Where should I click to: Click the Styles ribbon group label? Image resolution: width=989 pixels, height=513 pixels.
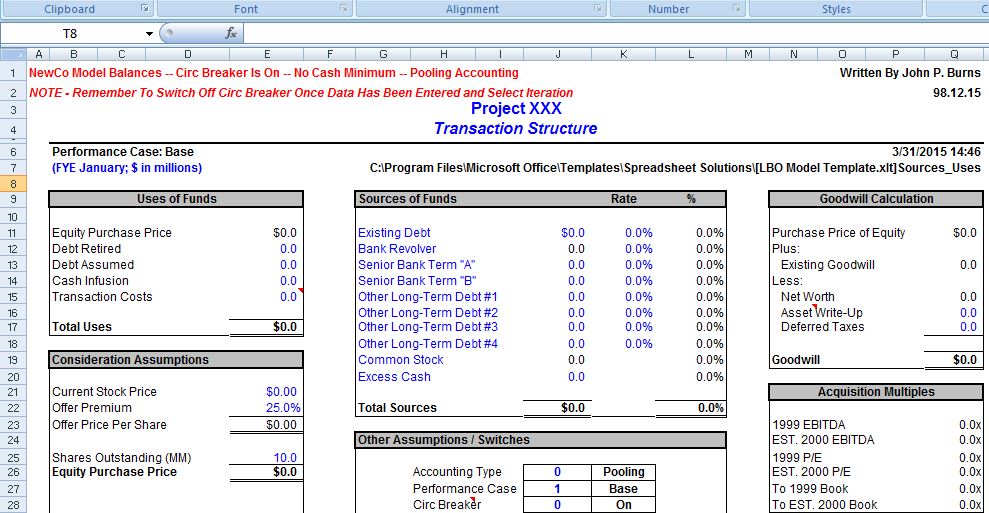point(836,9)
